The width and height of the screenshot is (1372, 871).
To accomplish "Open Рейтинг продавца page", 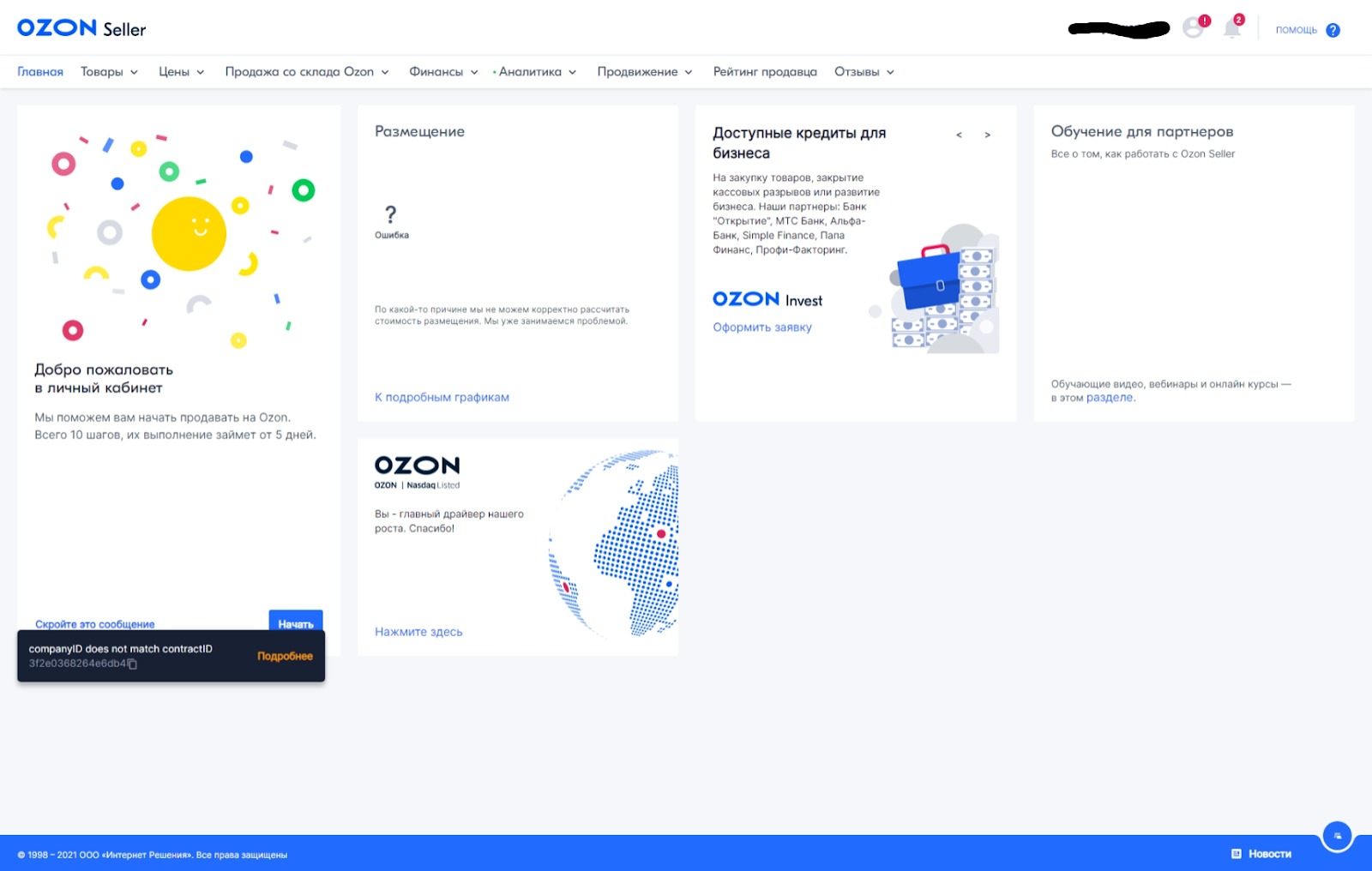I will tap(765, 72).
